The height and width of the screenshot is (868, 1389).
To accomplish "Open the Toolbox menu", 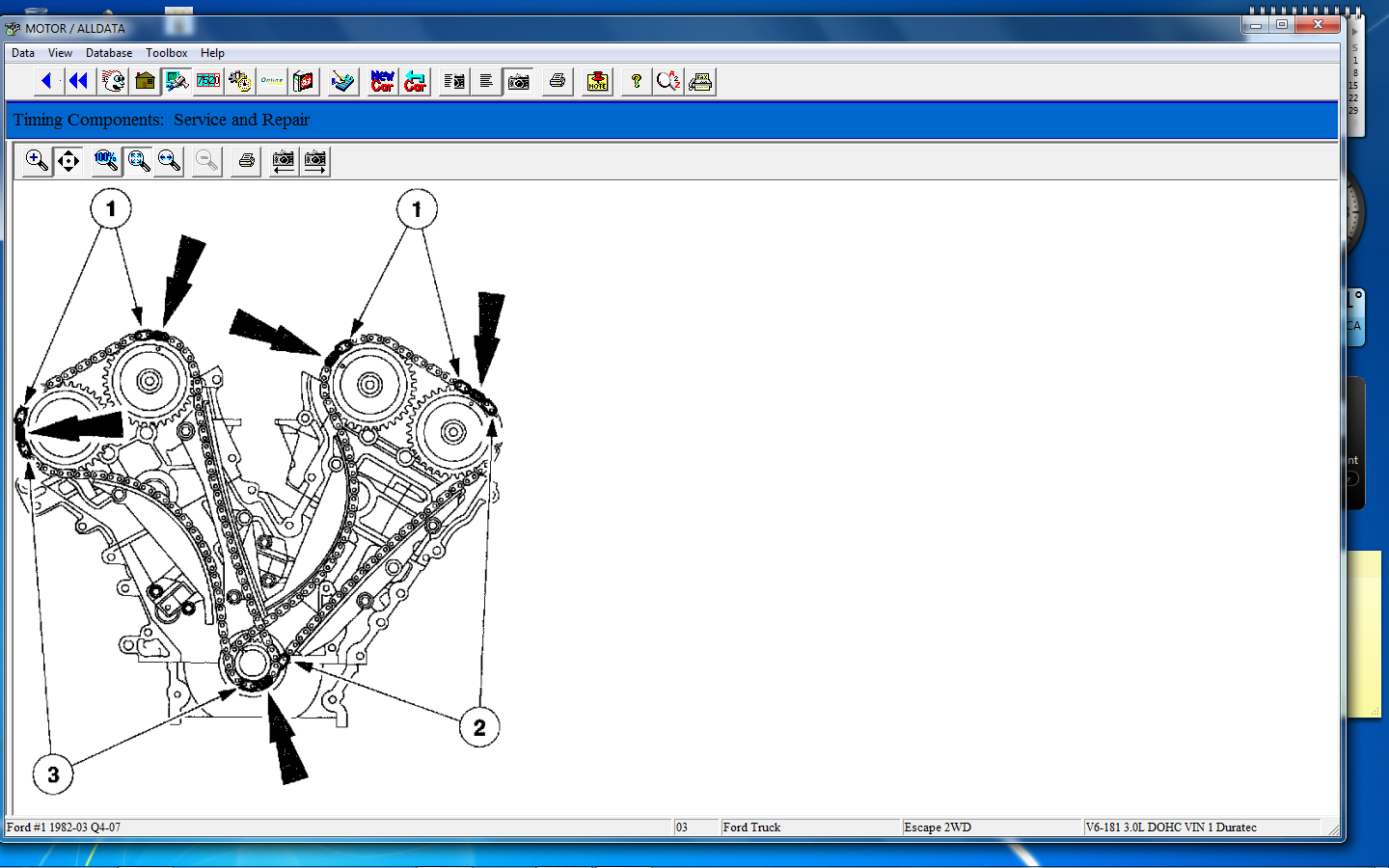I will point(166,53).
